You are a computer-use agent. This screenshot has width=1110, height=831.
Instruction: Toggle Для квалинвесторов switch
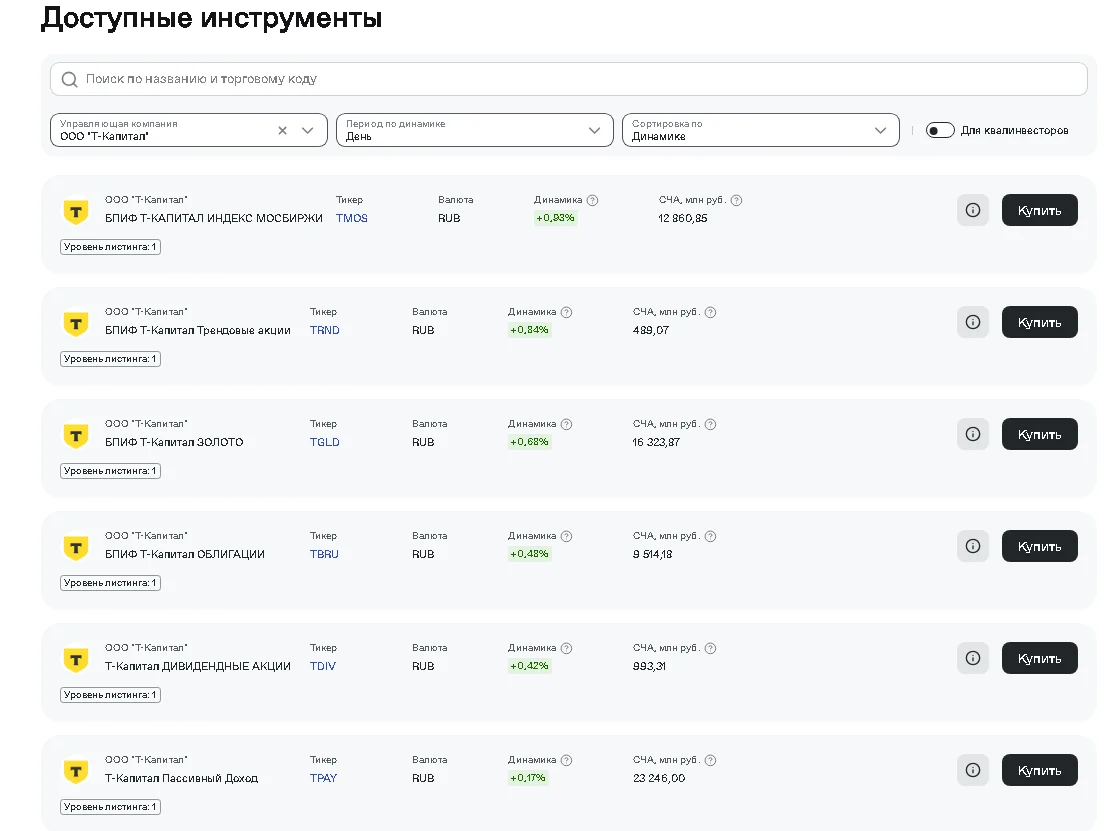coord(940,130)
